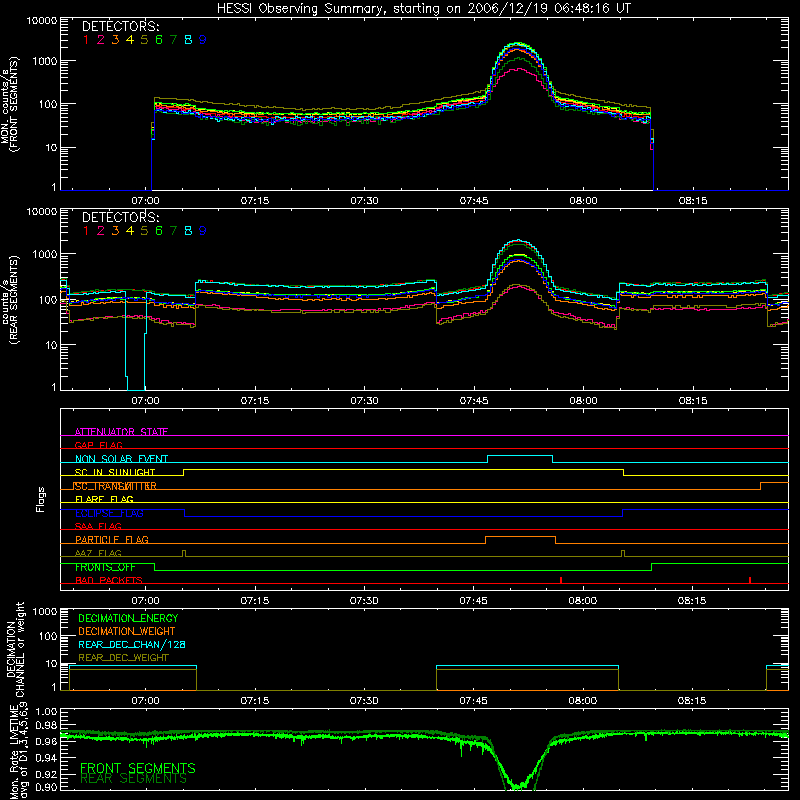Click the DECIMATION CHANNEL or weight axis title
The height and width of the screenshot is (800, 800).
pyautogui.click(x=15, y=649)
